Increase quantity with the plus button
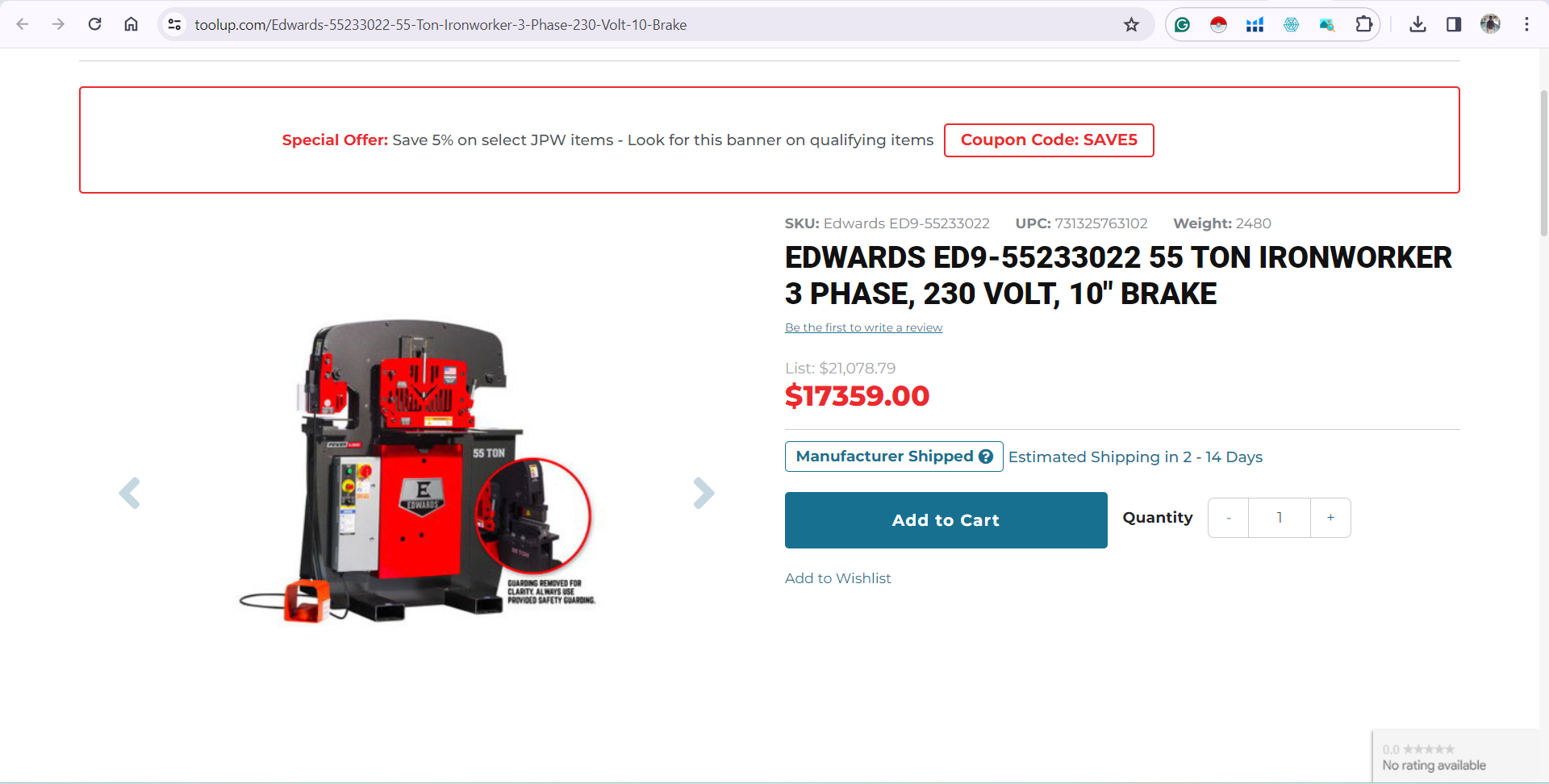Screen dimensions: 1549x784 (x=1330, y=518)
